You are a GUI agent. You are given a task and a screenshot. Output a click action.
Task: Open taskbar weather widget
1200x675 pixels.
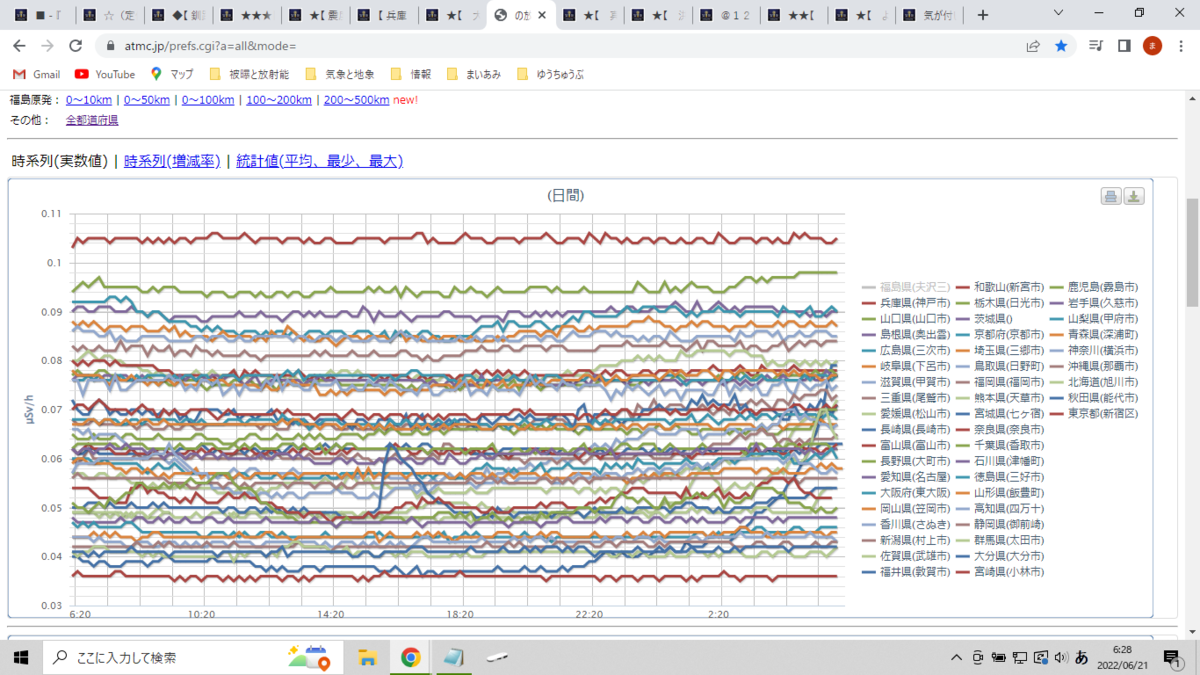pos(309,657)
